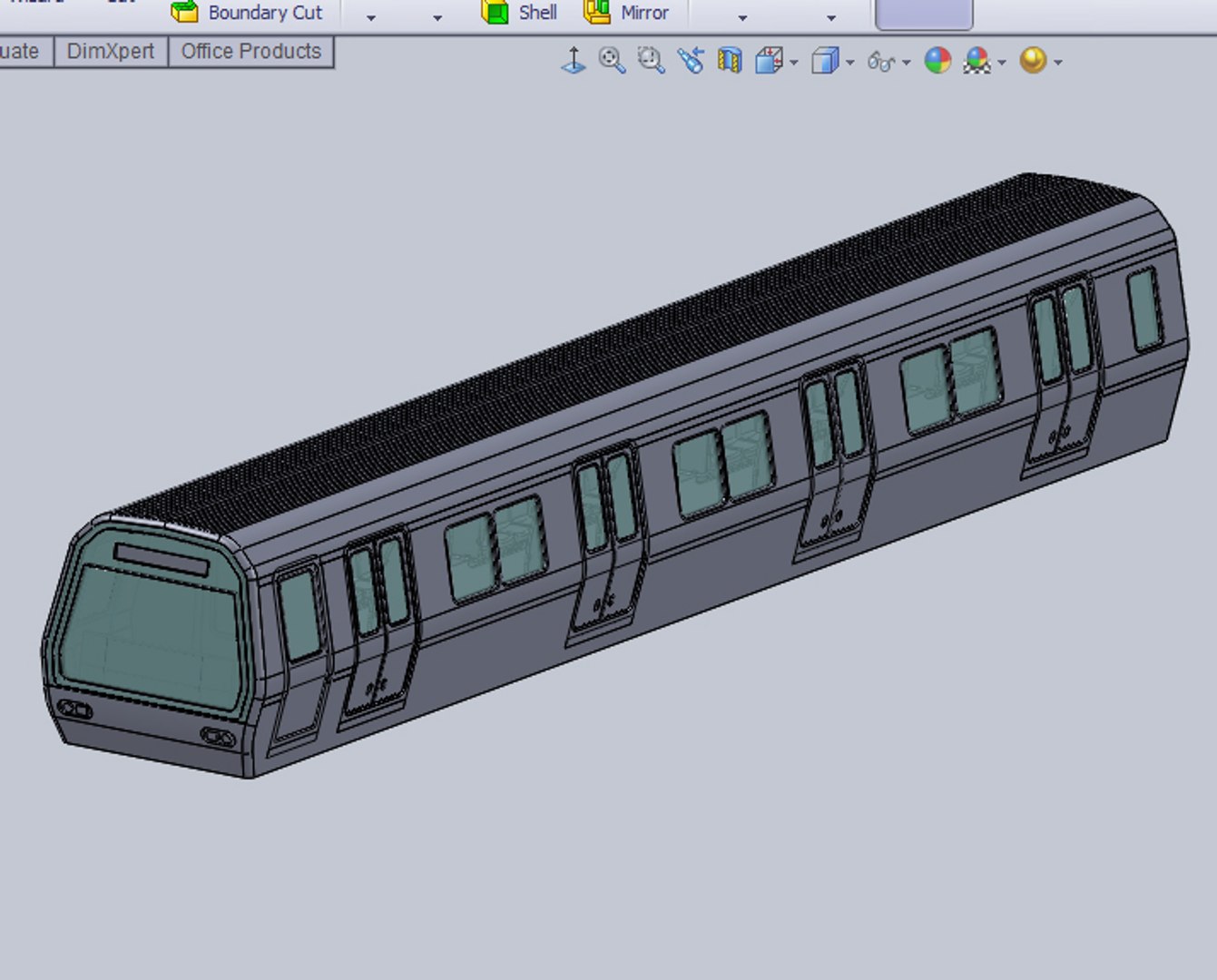Click the Boundary Cut feature button
1217x980 pixels.
pyautogui.click(x=247, y=13)
